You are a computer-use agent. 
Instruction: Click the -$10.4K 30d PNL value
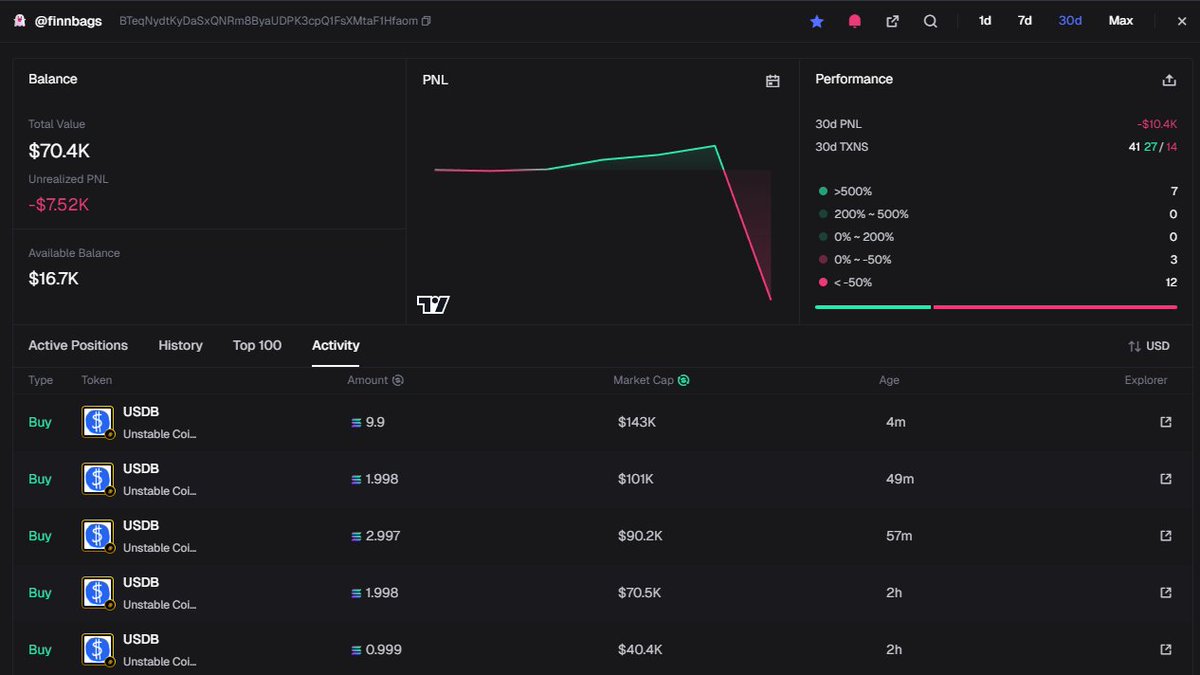tap(1157, 124)
